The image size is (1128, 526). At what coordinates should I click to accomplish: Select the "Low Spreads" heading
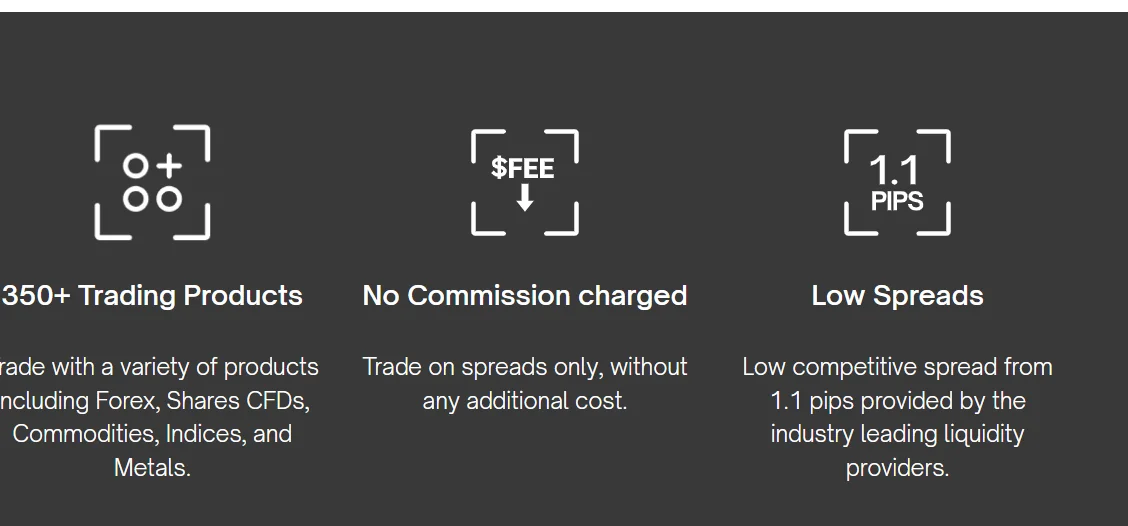[x=897, y=296]
